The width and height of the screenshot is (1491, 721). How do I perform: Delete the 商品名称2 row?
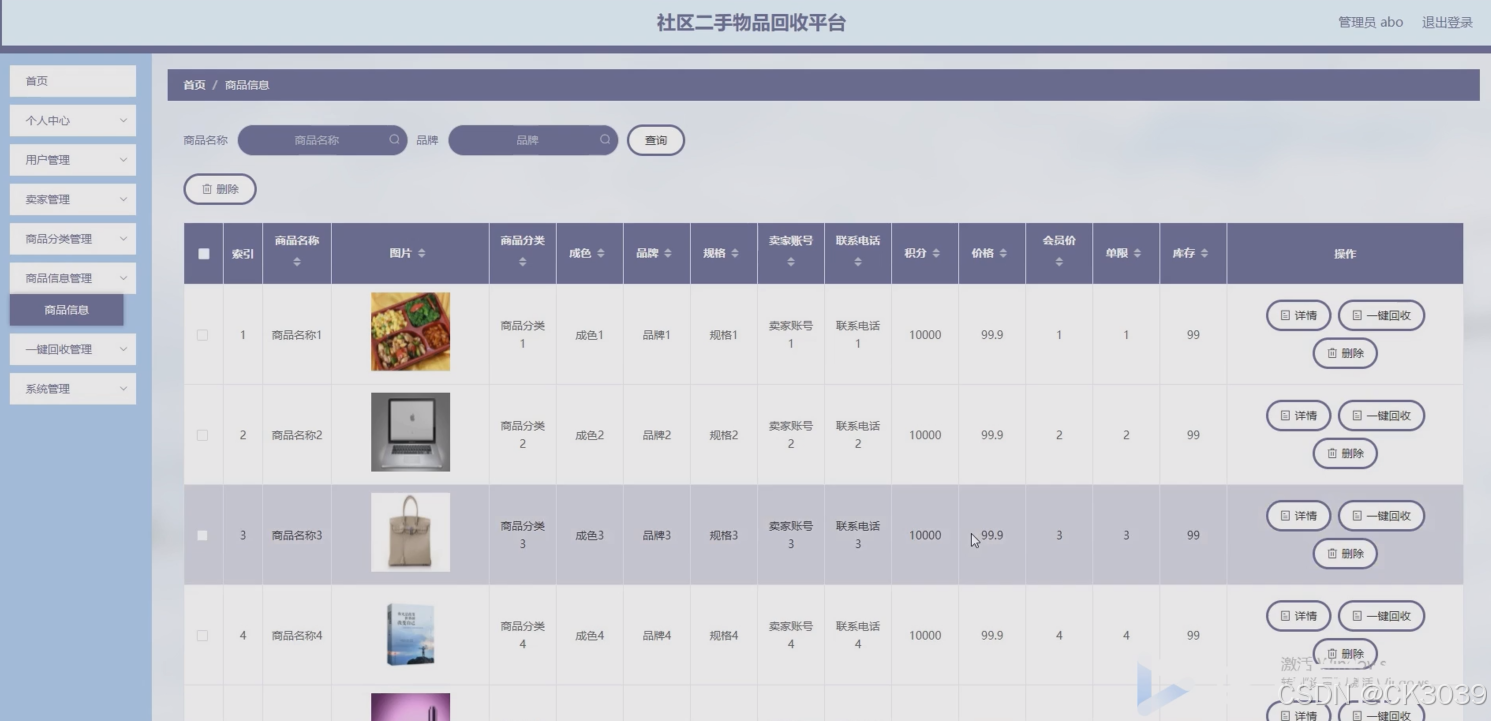point(1345,453)
